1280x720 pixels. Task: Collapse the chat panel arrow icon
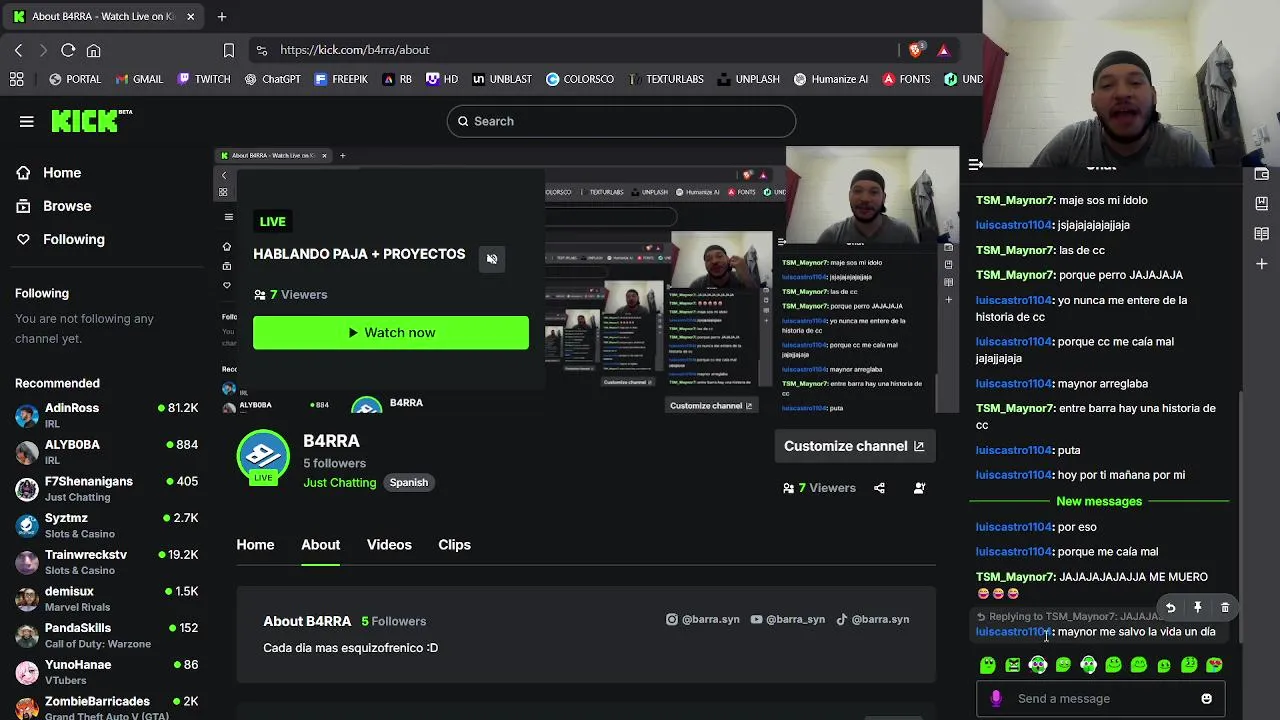pos(976,165)
